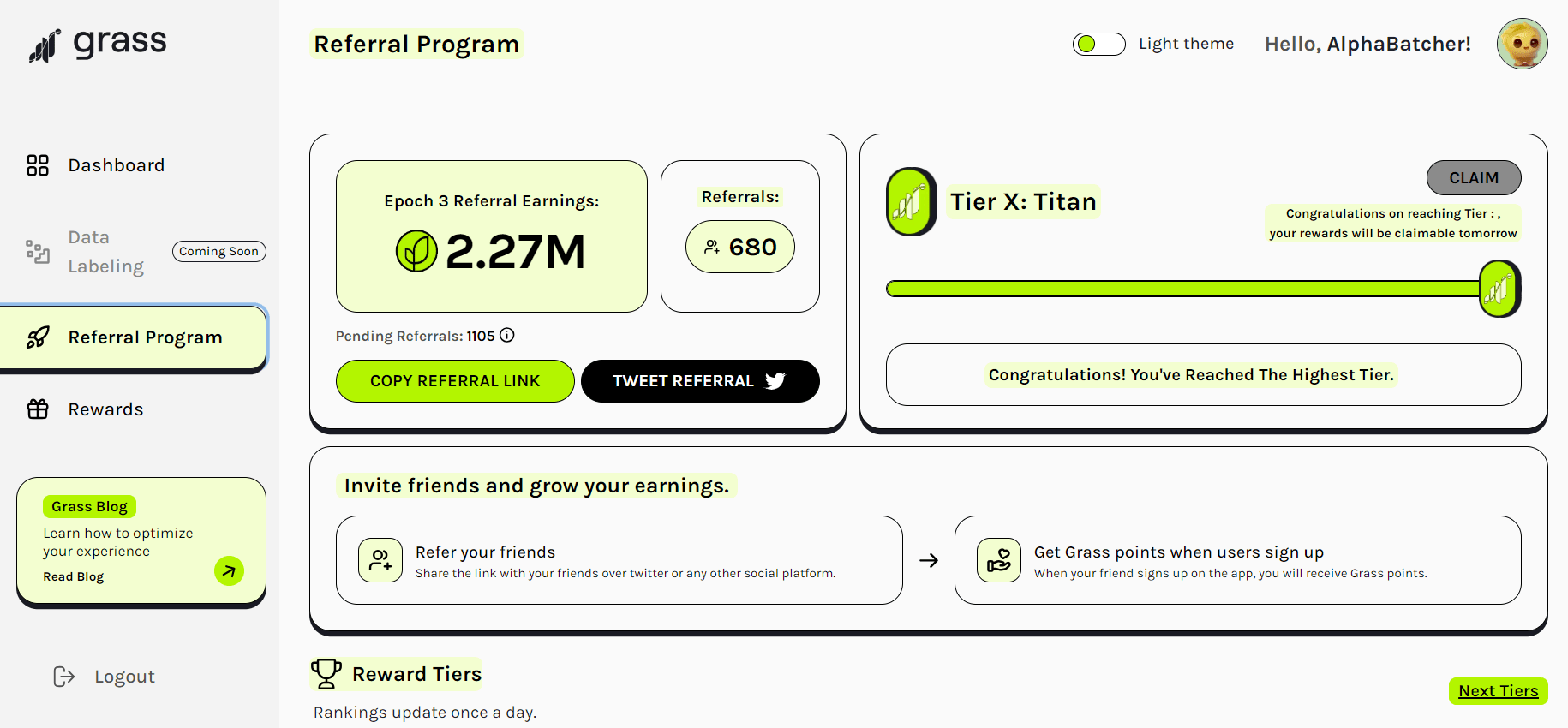
Task: Follow the Next Tiers link
Action: tap(1499, 691)
